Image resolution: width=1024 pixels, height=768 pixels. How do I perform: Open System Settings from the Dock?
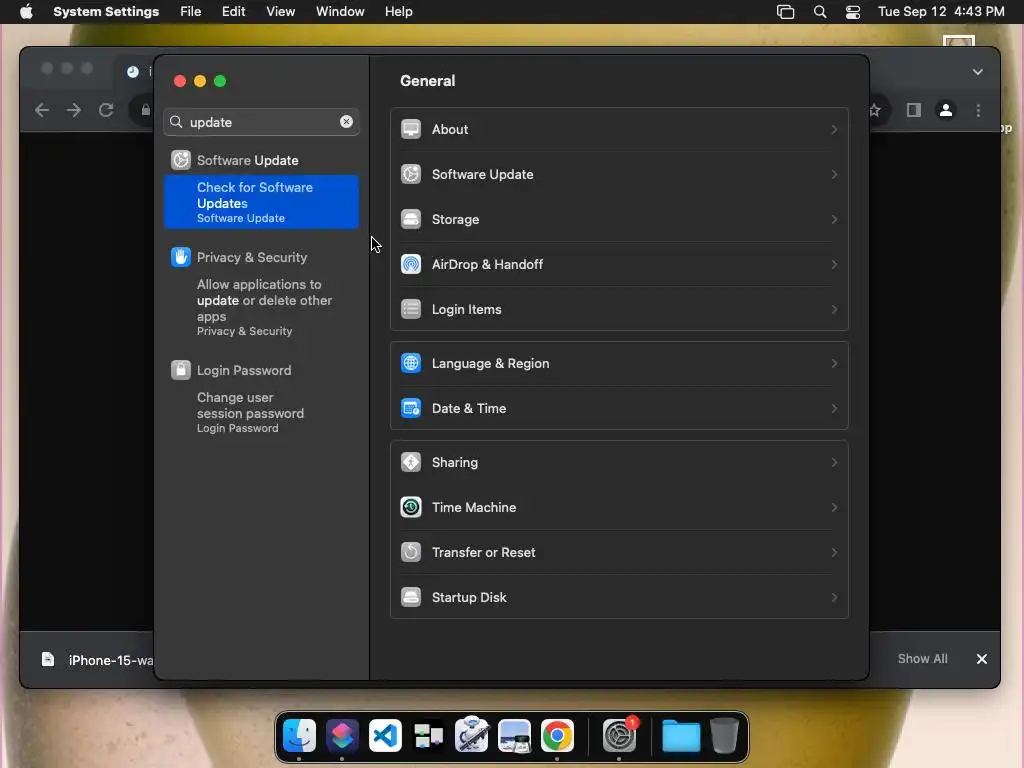[619, 736]
